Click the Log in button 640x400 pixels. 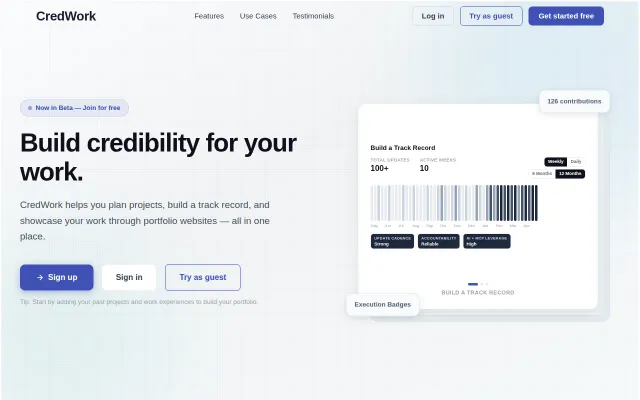[x=433, y=16]
